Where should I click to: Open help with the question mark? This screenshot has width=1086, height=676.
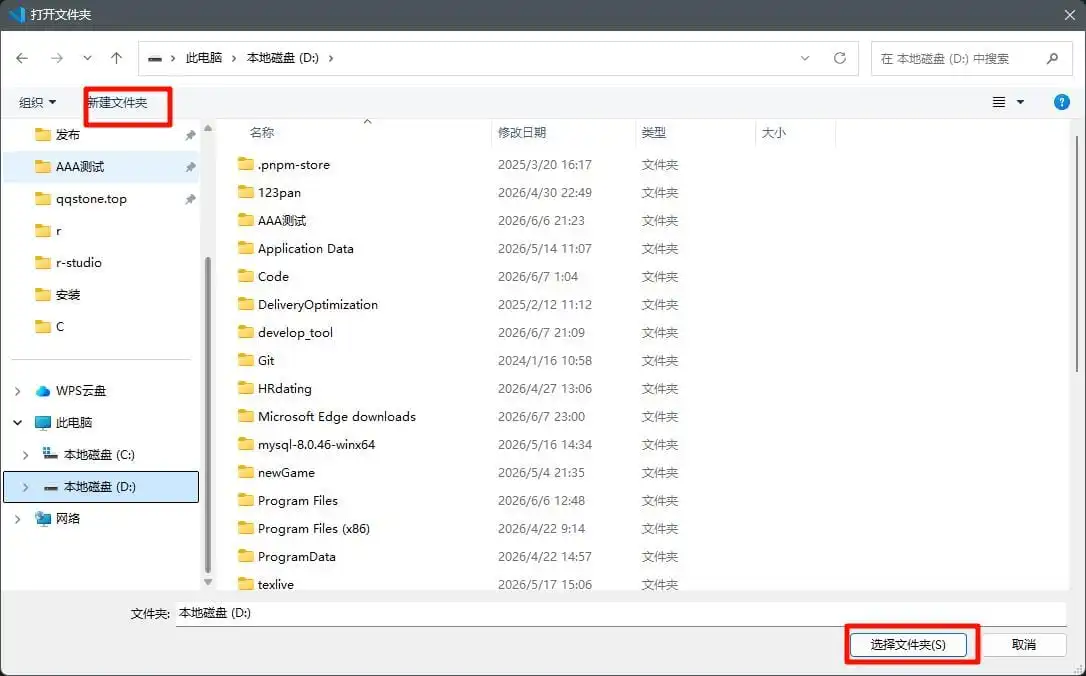[1061, 103]
